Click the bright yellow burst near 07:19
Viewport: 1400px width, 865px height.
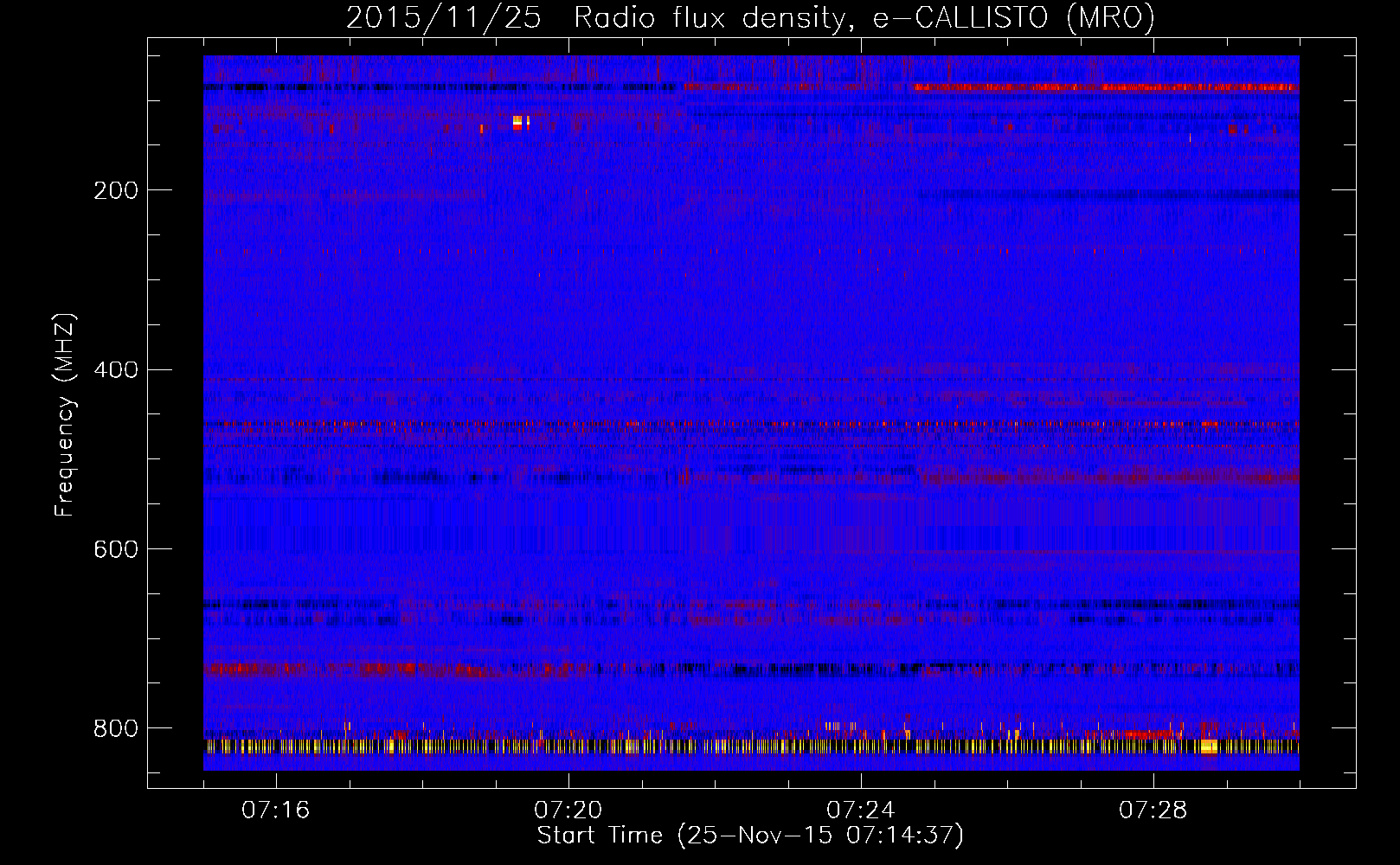(518, 122)
